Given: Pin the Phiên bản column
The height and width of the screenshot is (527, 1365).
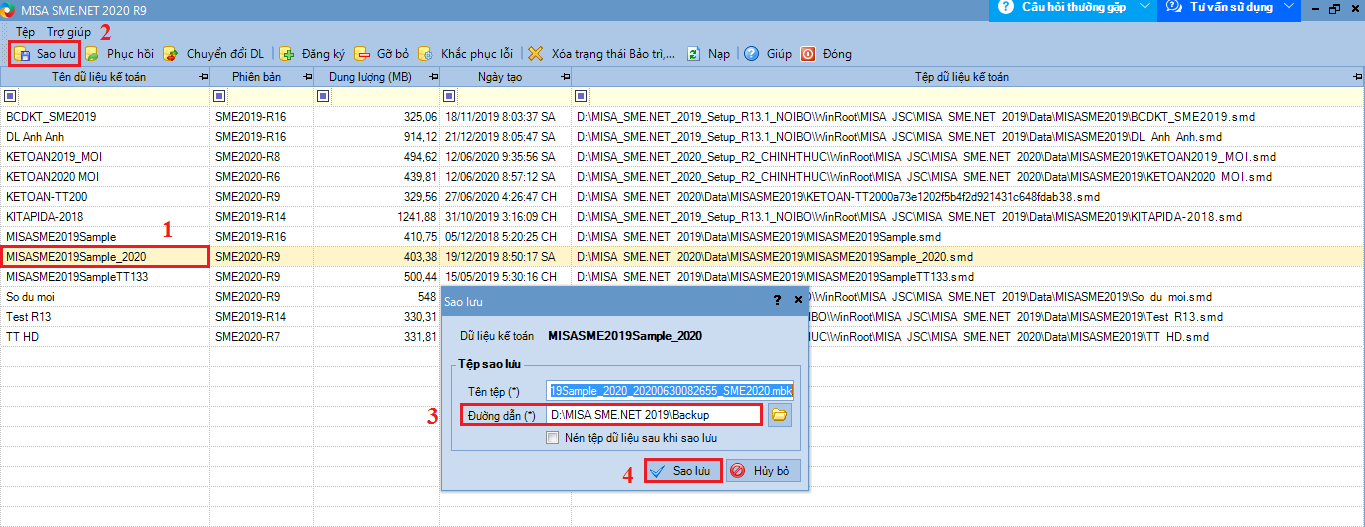Looking at the screenshot, I should [x=307, y=77].
